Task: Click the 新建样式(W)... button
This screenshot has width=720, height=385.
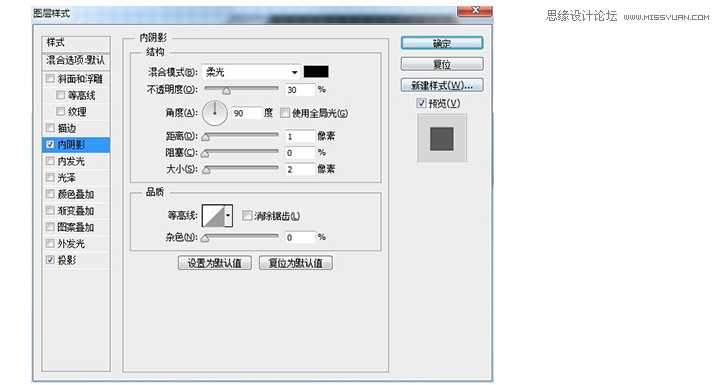Action: (x=442, y=85)
